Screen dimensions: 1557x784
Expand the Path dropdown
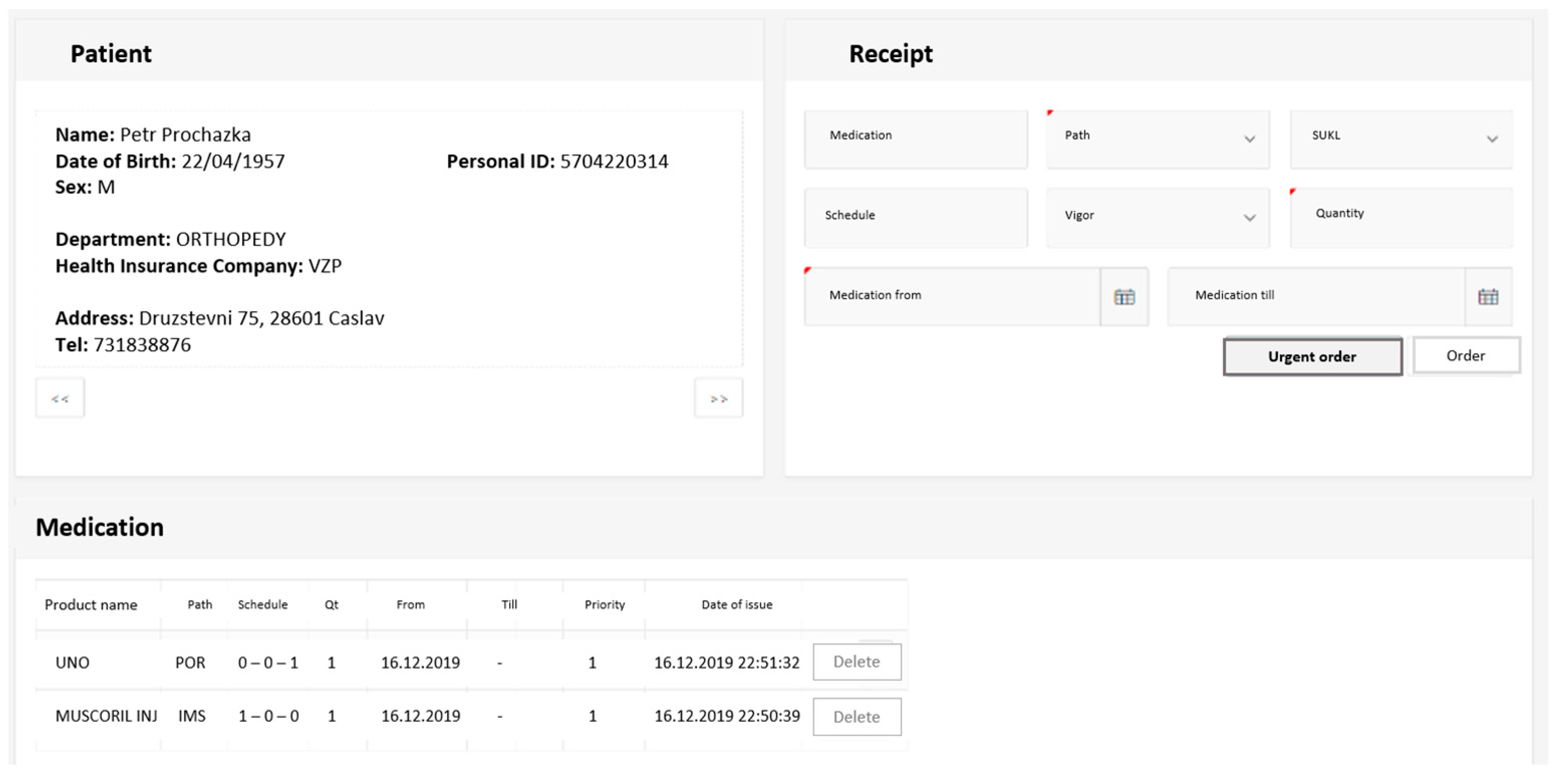1249,139
